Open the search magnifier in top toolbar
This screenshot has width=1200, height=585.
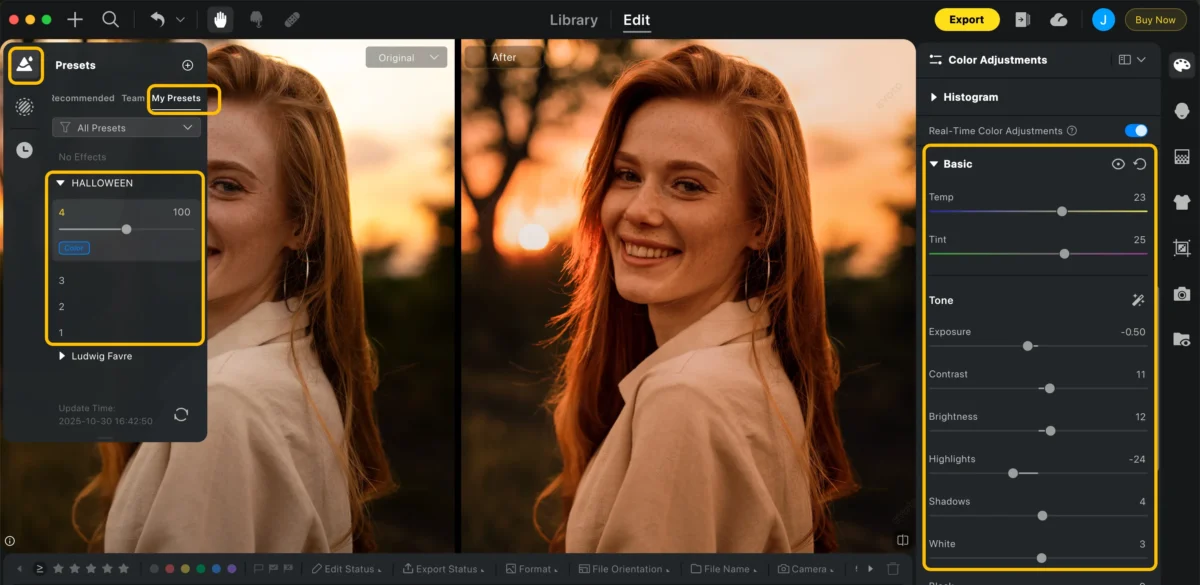(111, 20)
